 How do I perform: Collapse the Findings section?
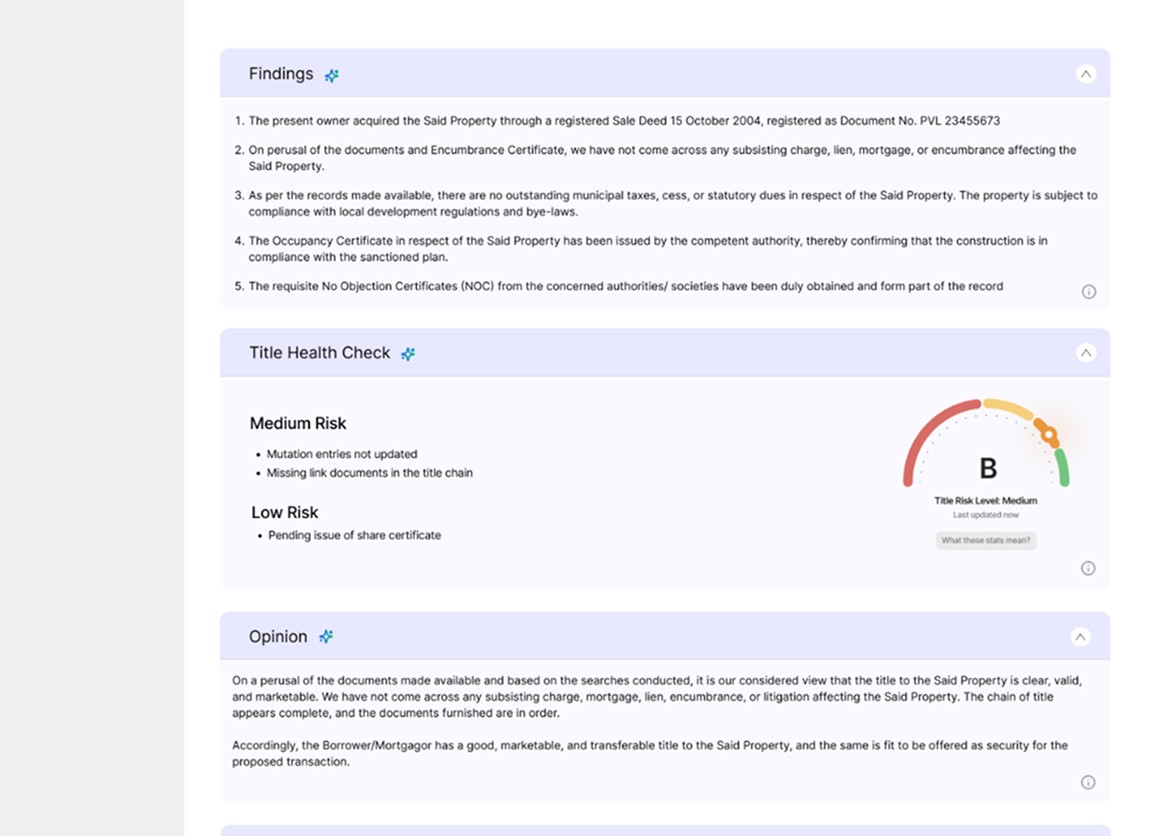tap(1086, 74)
